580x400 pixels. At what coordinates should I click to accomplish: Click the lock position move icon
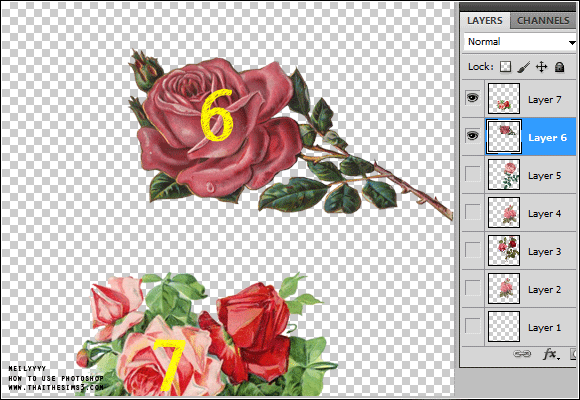(x=542, y=67)
